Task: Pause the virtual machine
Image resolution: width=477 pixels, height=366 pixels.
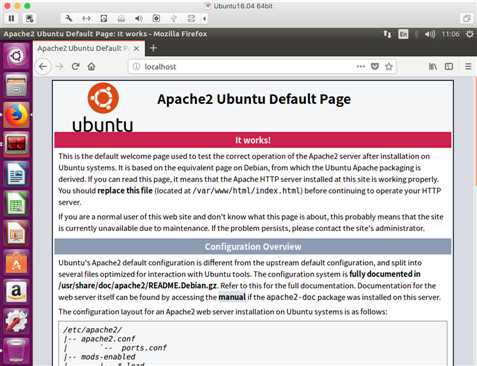Action: click(11, 19)
